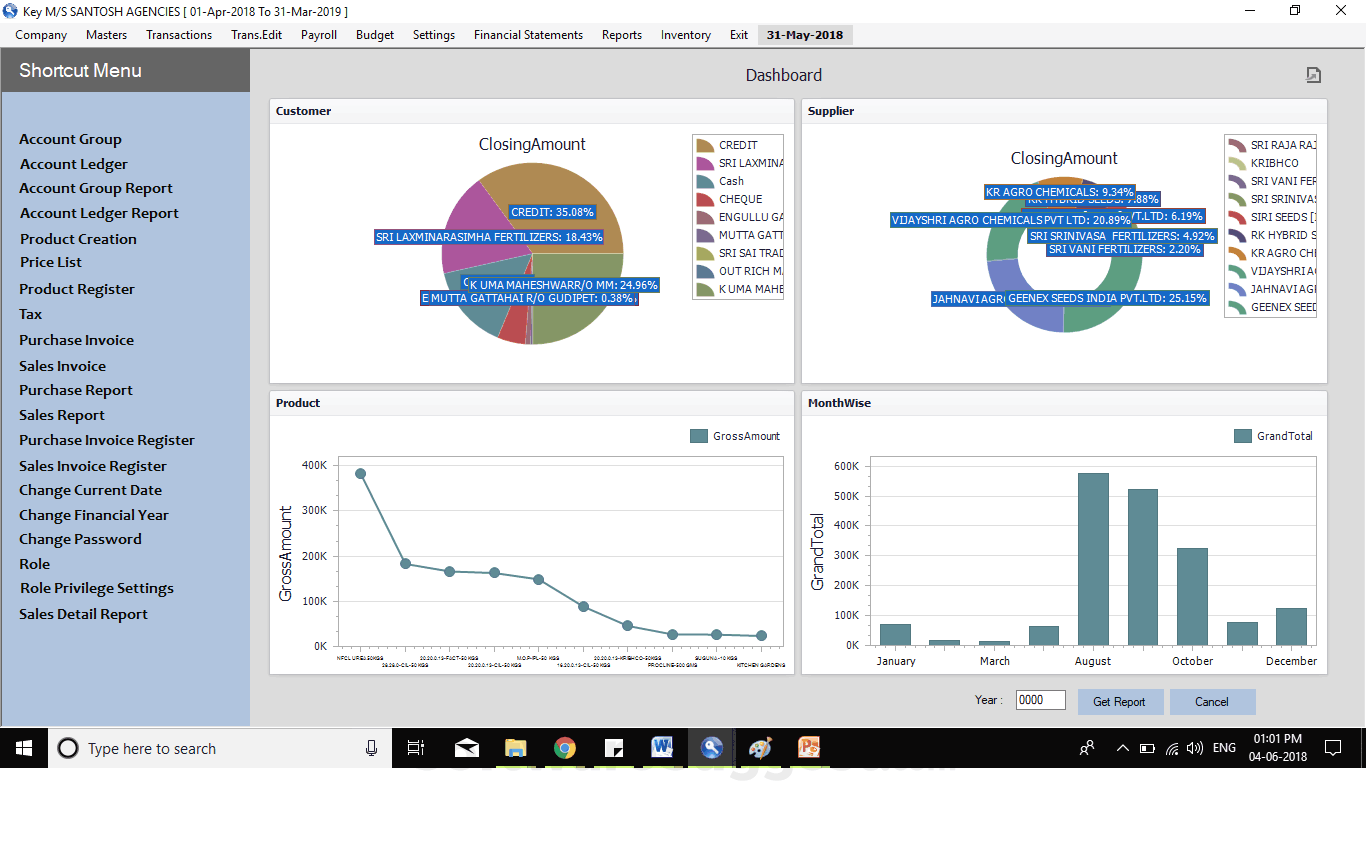This screenshot has width=1366, height=850.
Task: Open the People icon in the system tray
Action: coord(1087,748)
